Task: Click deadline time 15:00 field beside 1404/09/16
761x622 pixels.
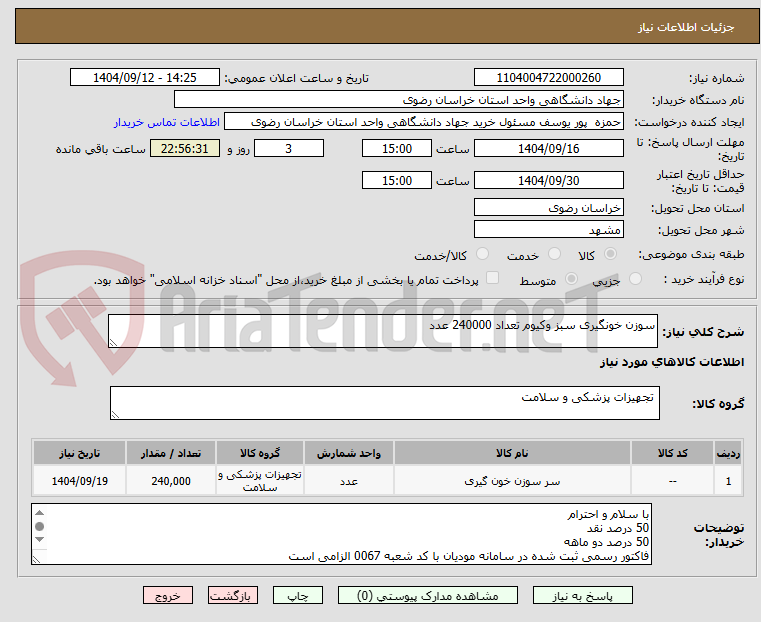Action: point(397,148)
